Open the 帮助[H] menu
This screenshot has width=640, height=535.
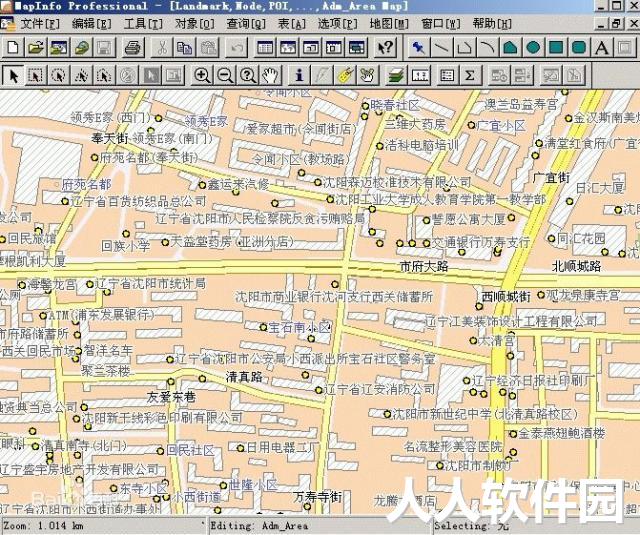(492, 24)
